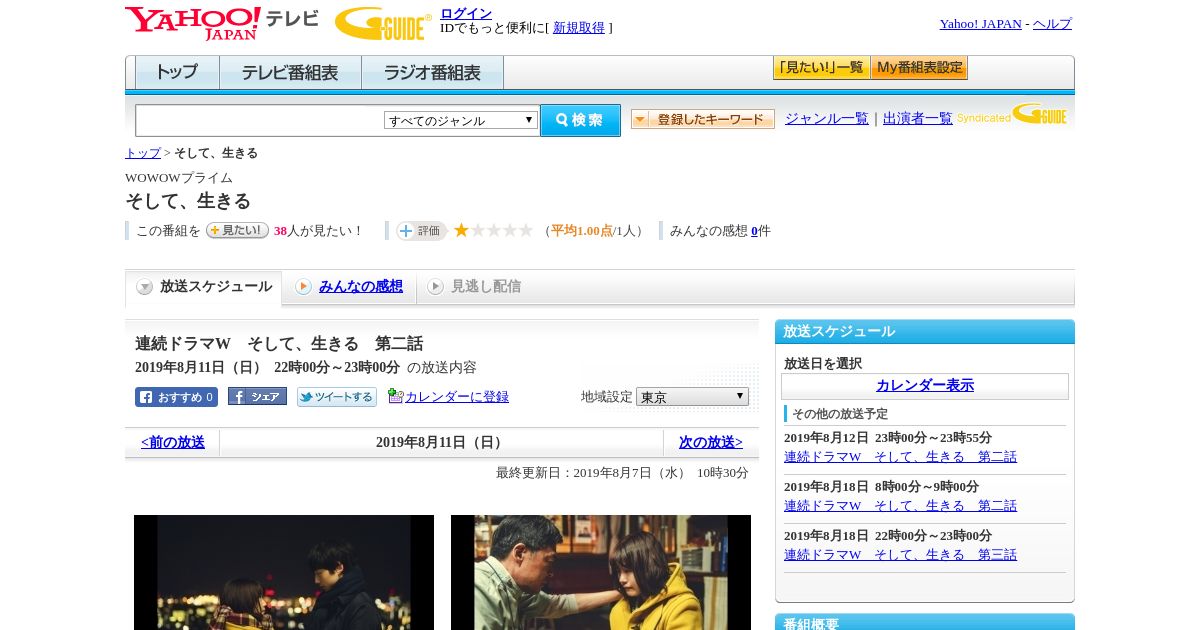This screenshot has height=630, width=1200.
Task: Click the 新規取得 link
Action: click(579, 28)
